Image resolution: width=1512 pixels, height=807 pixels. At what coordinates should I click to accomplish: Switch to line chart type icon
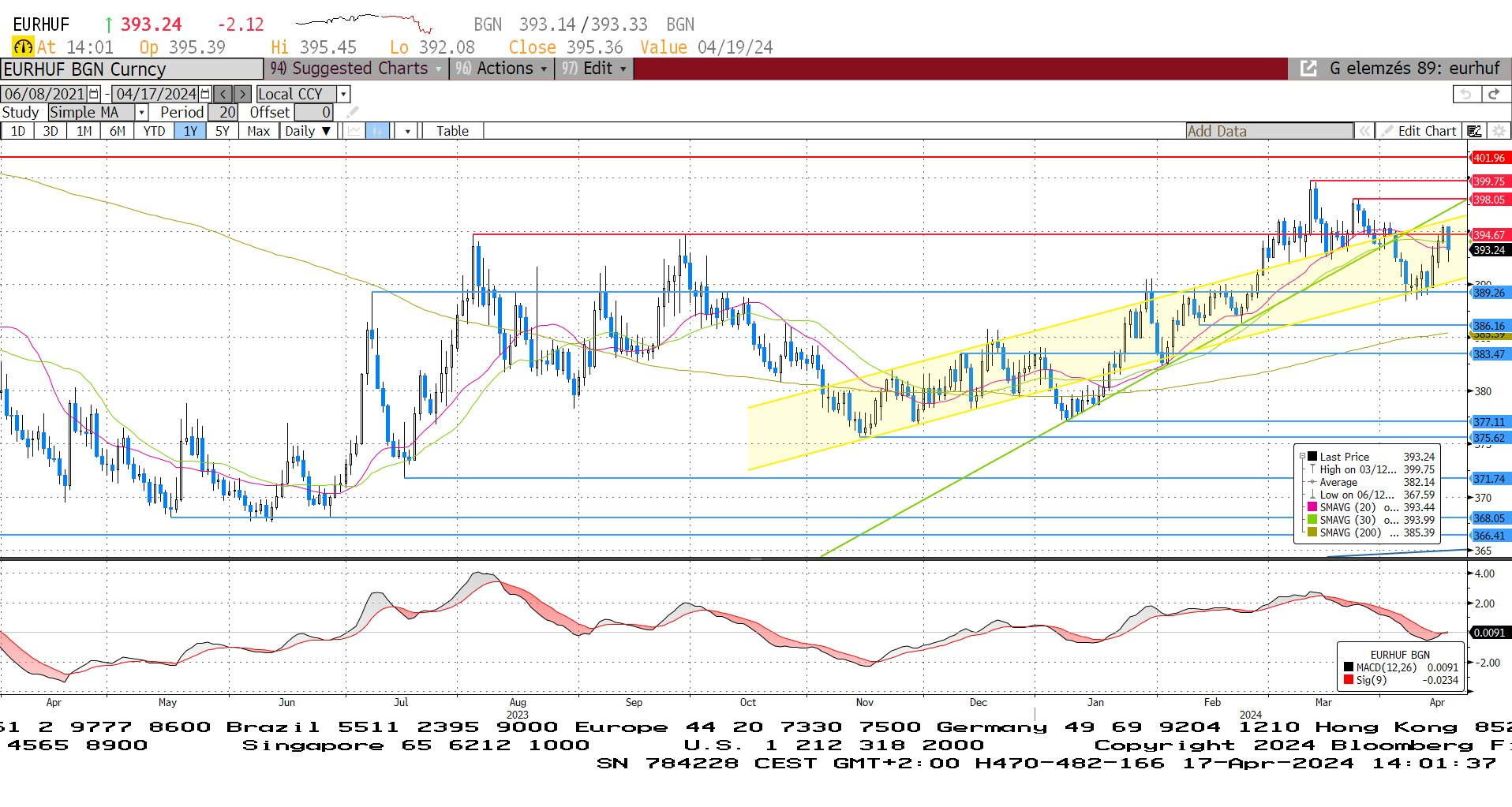tap(355, 131)
